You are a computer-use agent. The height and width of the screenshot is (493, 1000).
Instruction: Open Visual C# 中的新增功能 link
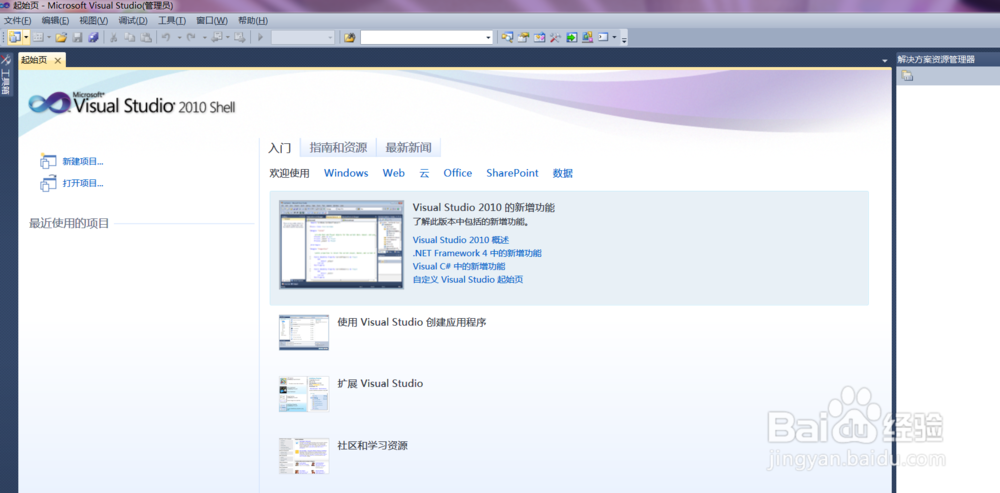pos(459,266)
